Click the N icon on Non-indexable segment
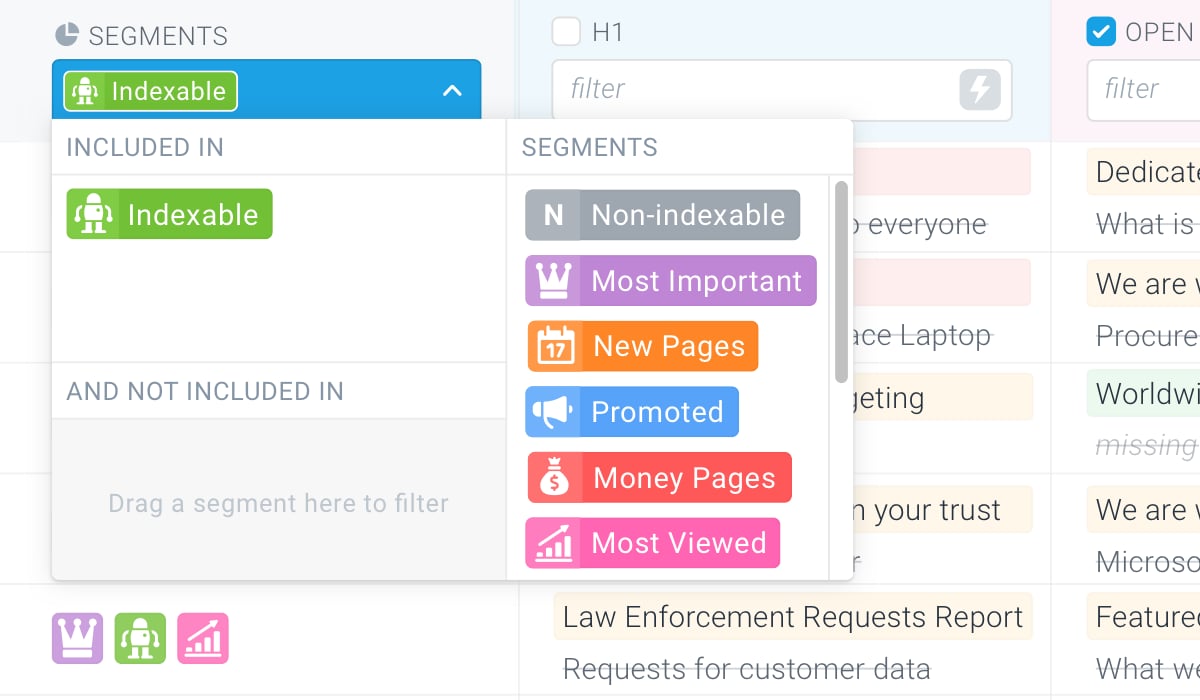Viewport: 1200px width, 700px height. (x=553, y=215)
